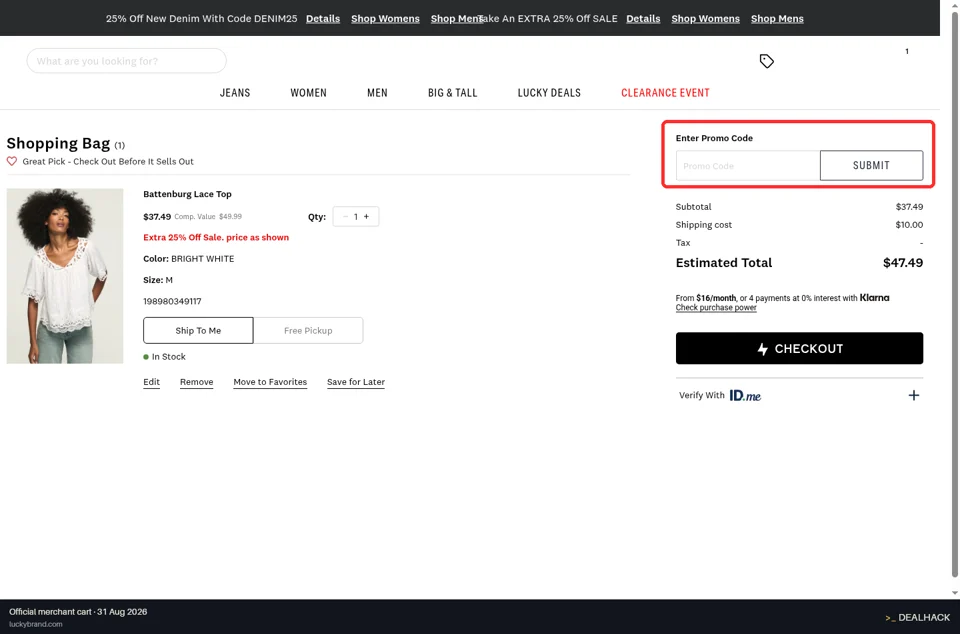Click the heart icon beside Great Pick
The height and width of the screenshot is (634, 960).
12,162
